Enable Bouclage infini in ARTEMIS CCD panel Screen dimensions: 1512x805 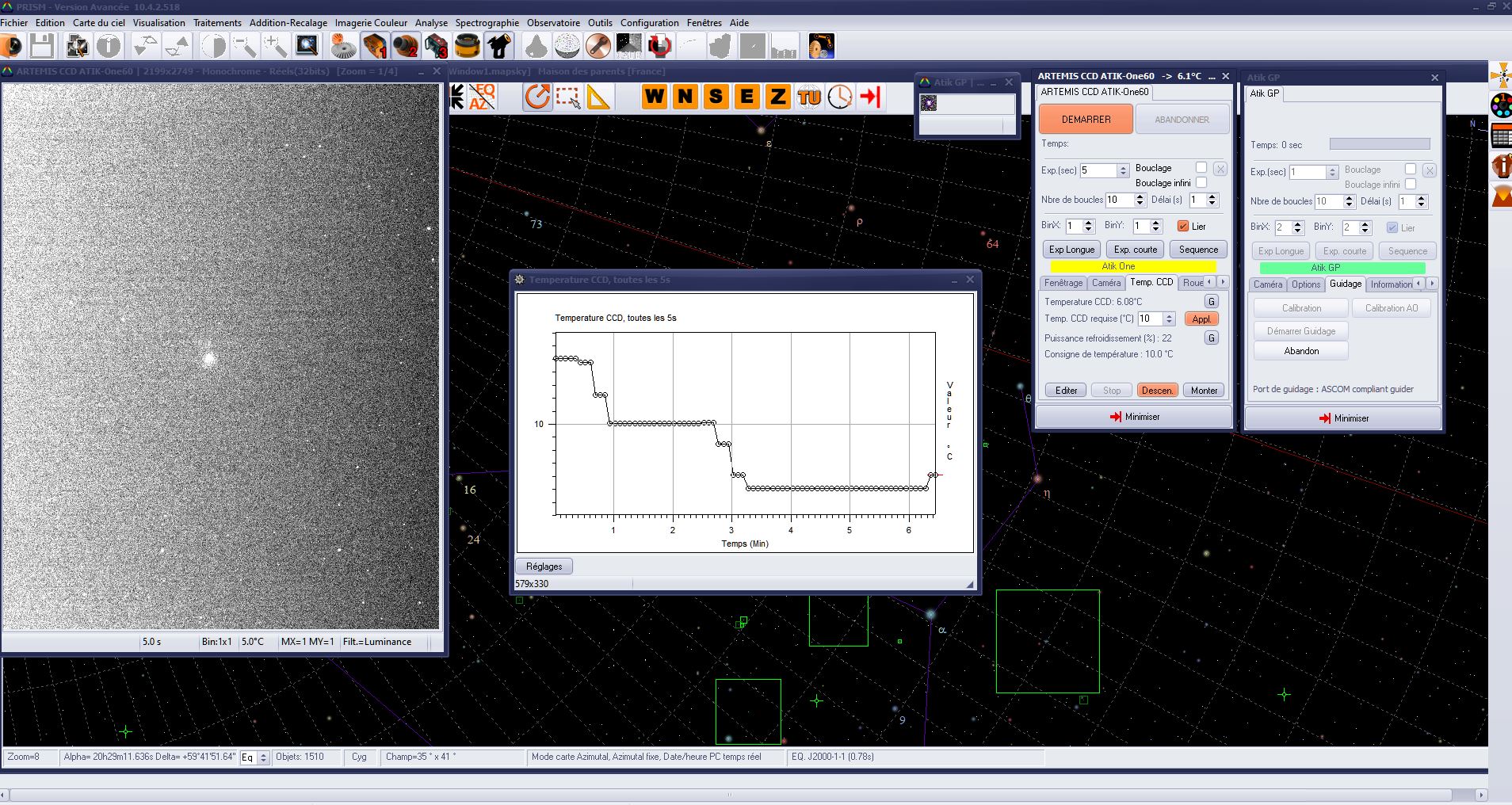(x=1201, y=183)
